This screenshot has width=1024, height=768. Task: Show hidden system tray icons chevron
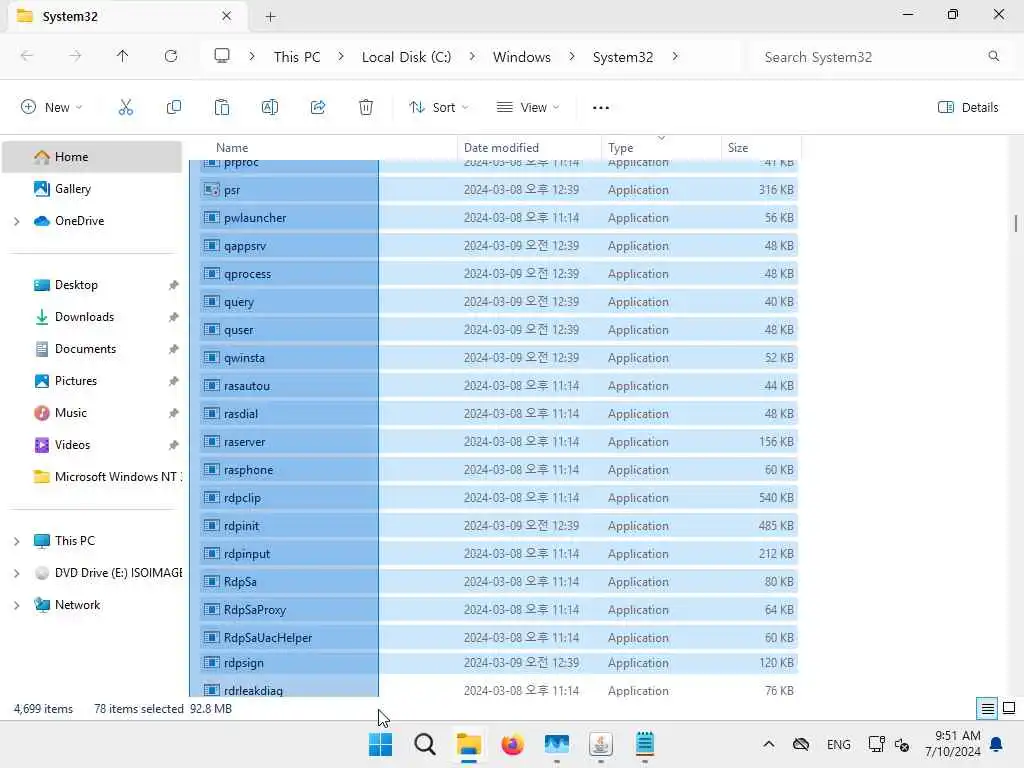[x=769, y=744]
